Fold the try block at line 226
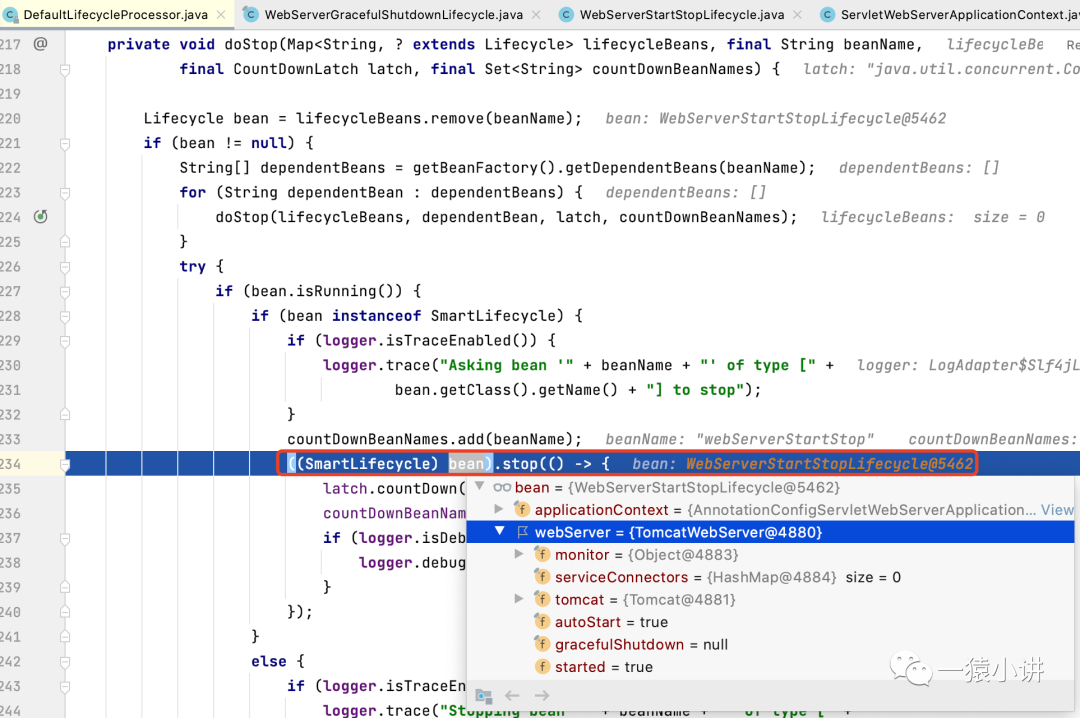This screenshot has width=1080, height=718. pos(65,267)
